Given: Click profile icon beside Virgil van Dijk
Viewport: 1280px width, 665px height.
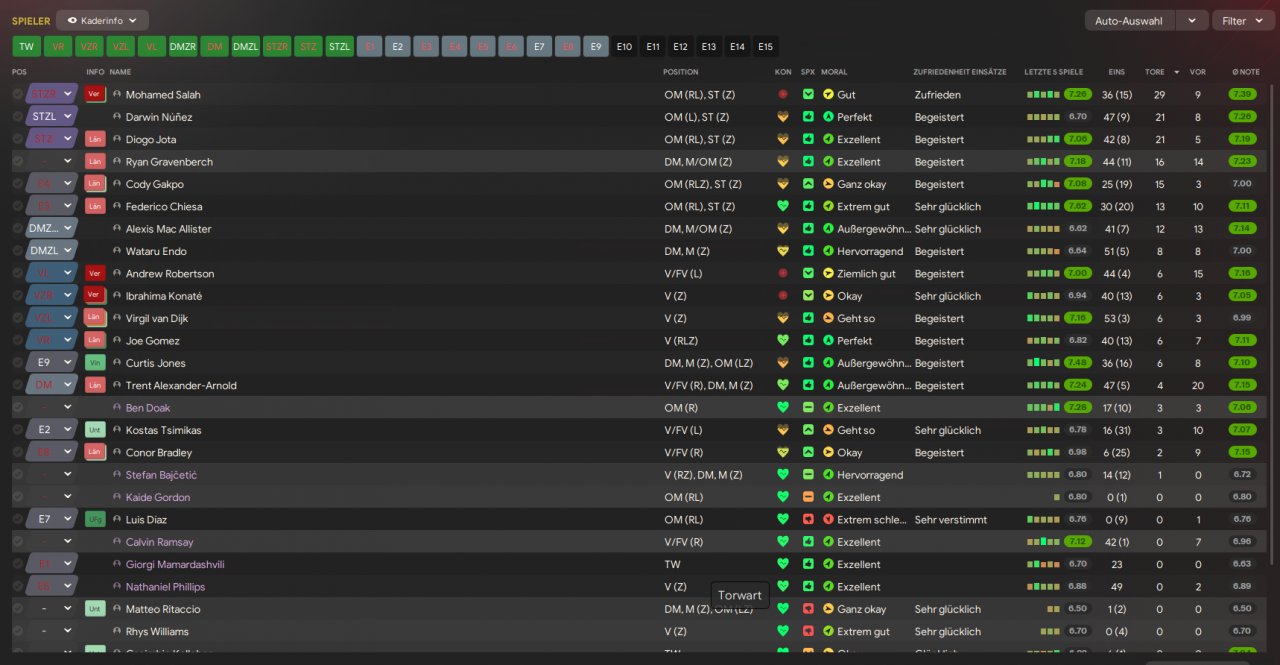Looking at the screenshot, I should click(x=117, y=318).
